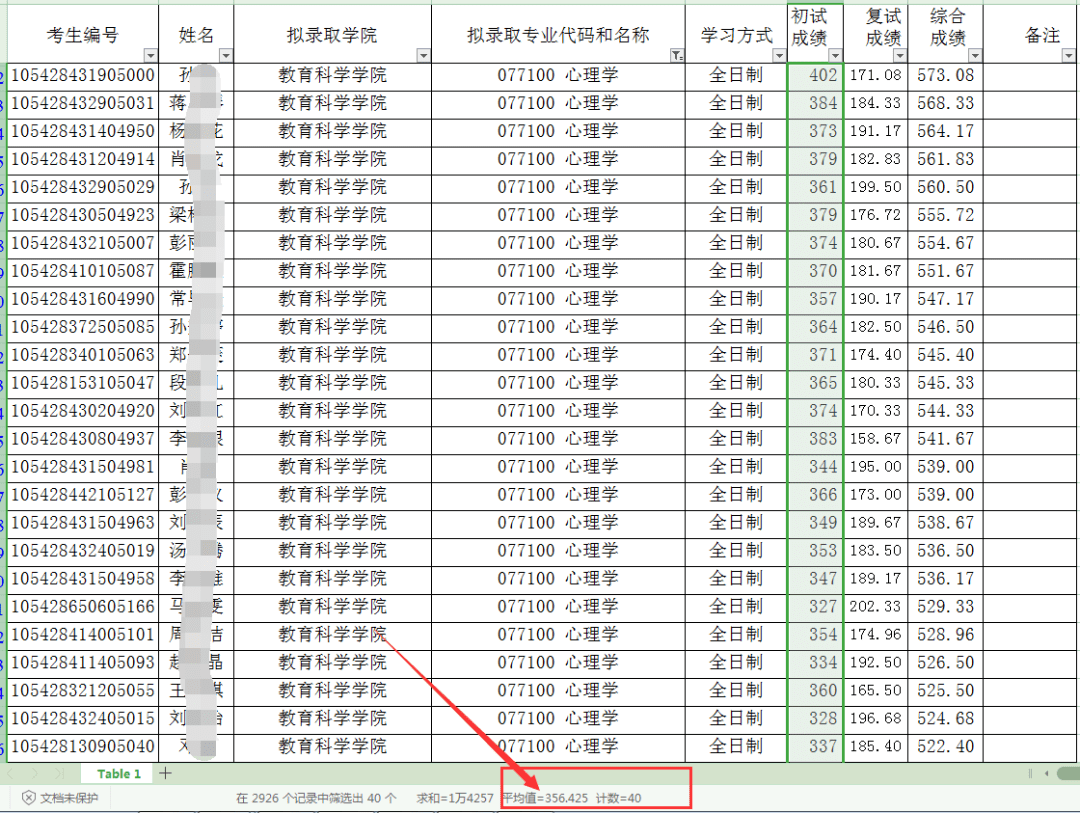Select cell with ID 105428410105087
This screenshot has height=813, width=1080.
click(x=83, y=271)
